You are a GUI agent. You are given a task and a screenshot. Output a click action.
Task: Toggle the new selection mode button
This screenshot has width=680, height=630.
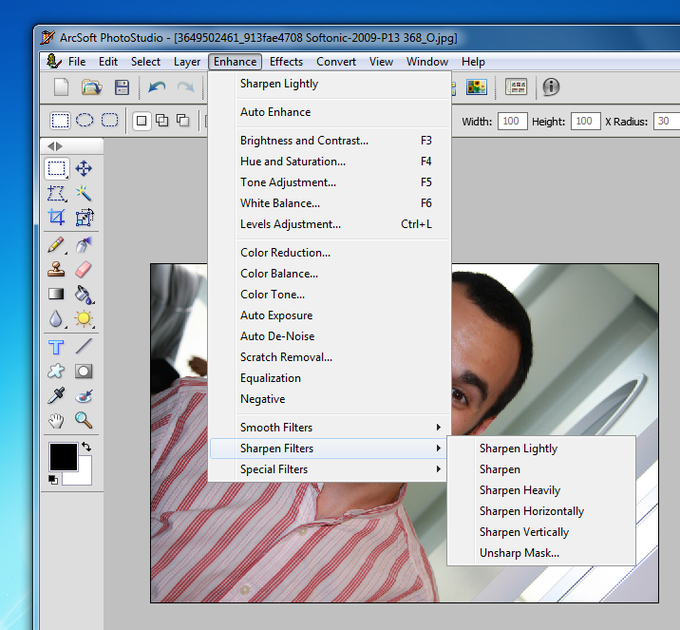(141, 121)
